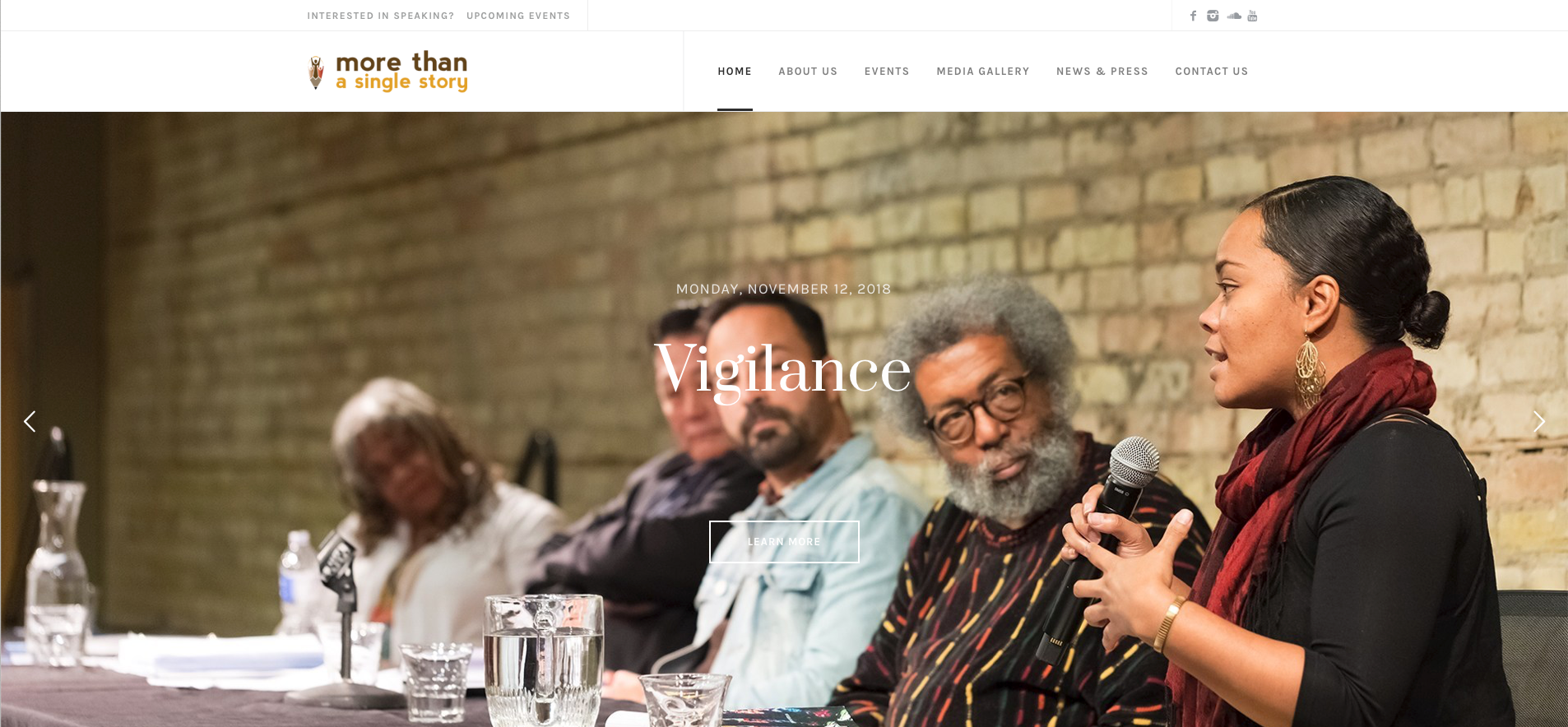Viewport: 1568px width, 727px height.
Task: Open the About Us menu item
Action: [x=808, y=72]
